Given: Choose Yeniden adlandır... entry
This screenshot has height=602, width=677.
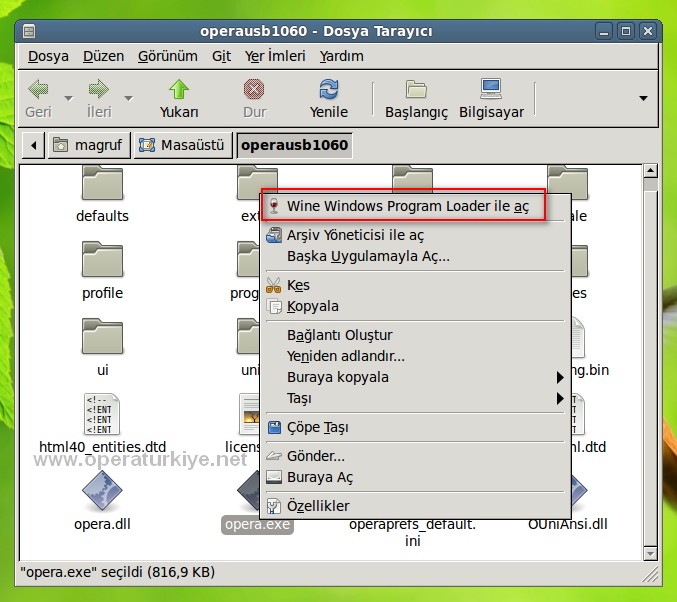Looking at the screenshot, I should pyautogui.click(x=414, y=356).
